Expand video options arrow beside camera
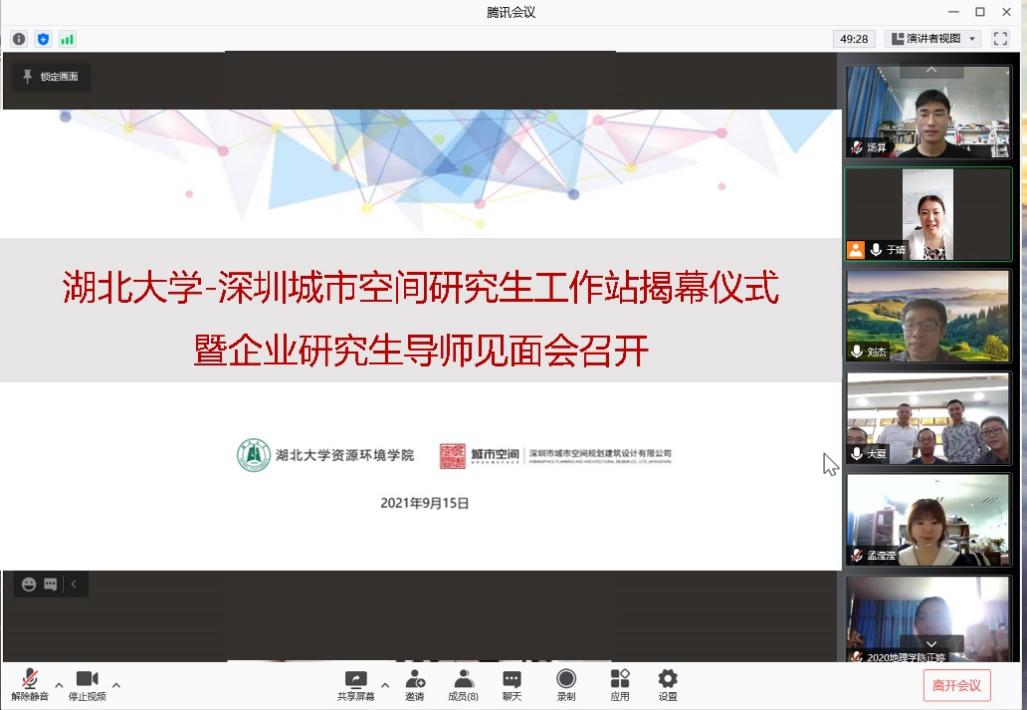 point(116,685)
